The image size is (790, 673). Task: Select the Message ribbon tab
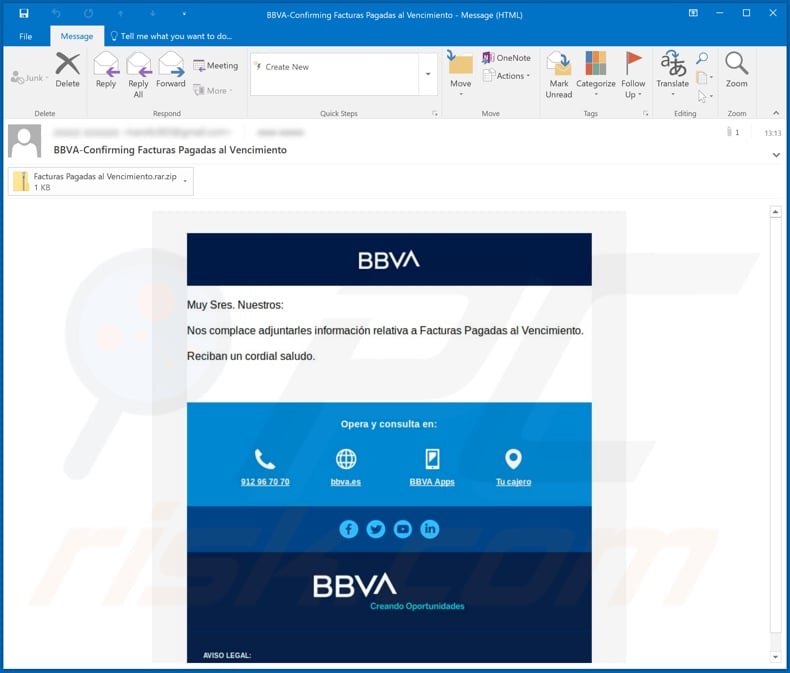pos(77,36)
